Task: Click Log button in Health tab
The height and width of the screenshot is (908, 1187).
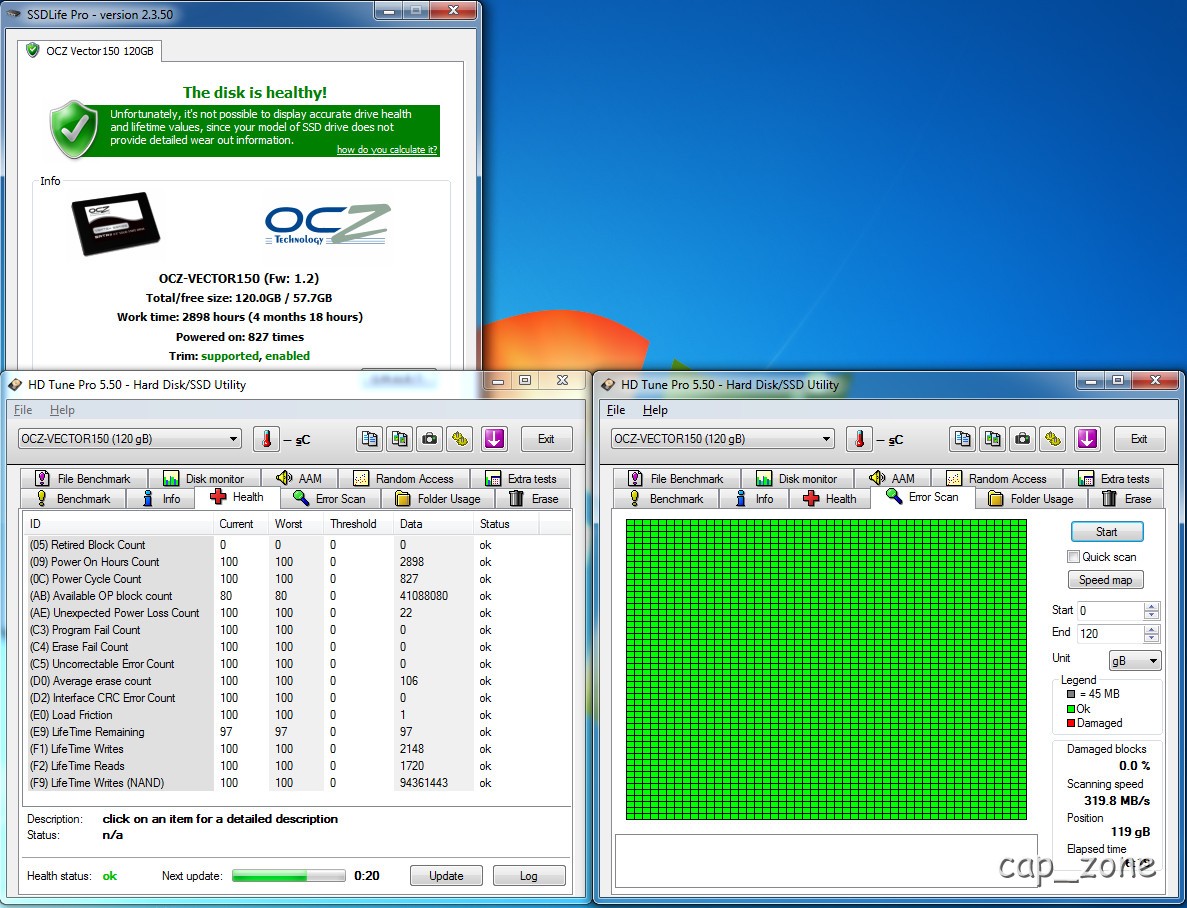Action: tap(528, 875)
